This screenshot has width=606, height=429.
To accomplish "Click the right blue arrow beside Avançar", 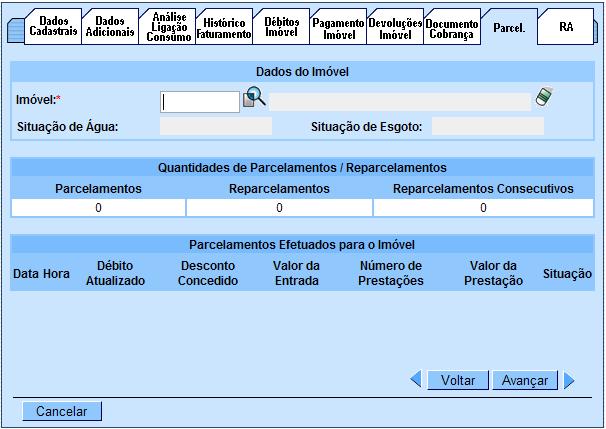I will 569,380.
